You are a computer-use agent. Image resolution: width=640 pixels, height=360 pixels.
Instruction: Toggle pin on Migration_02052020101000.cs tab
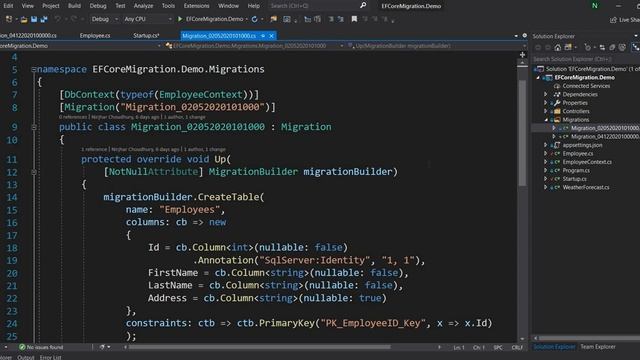point(263,36)
